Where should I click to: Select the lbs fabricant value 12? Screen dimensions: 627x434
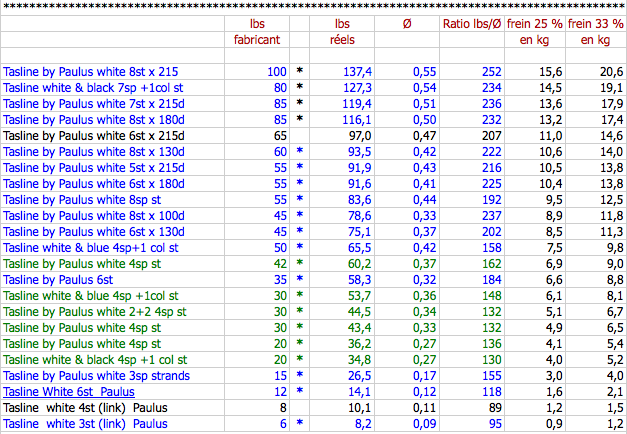(280, 392)
